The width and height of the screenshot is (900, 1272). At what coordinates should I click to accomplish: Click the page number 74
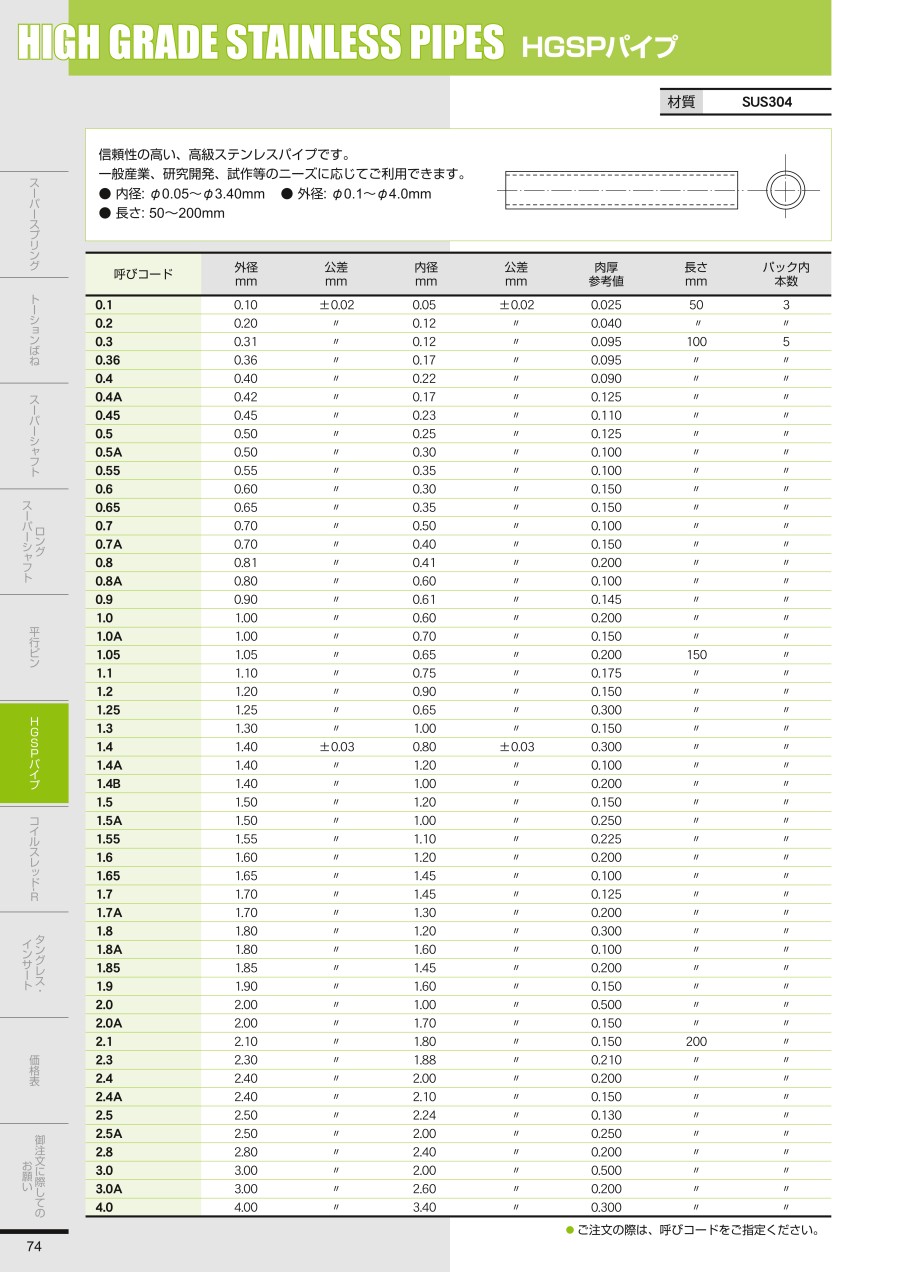[34, 1246]
